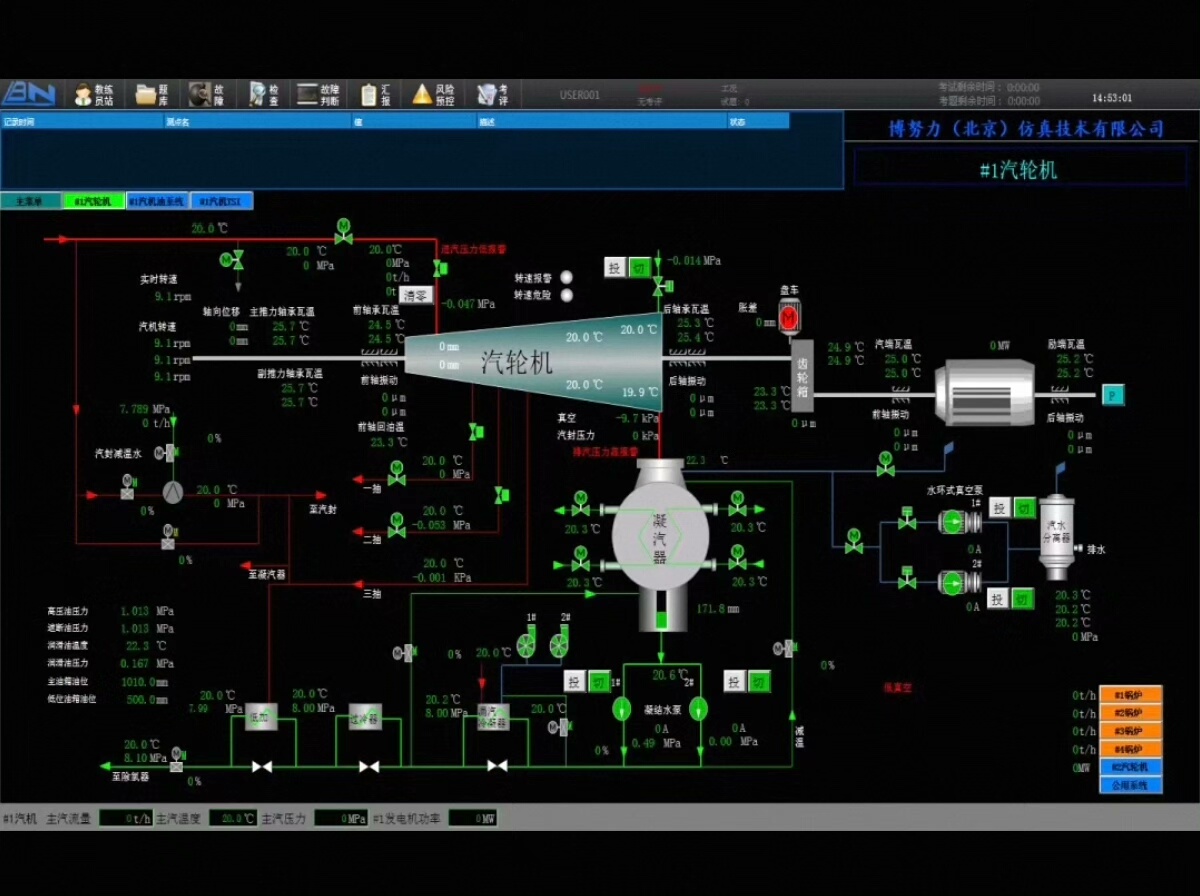
Task: Open the 题库 question bank folder icon
Action: (152, 95)
